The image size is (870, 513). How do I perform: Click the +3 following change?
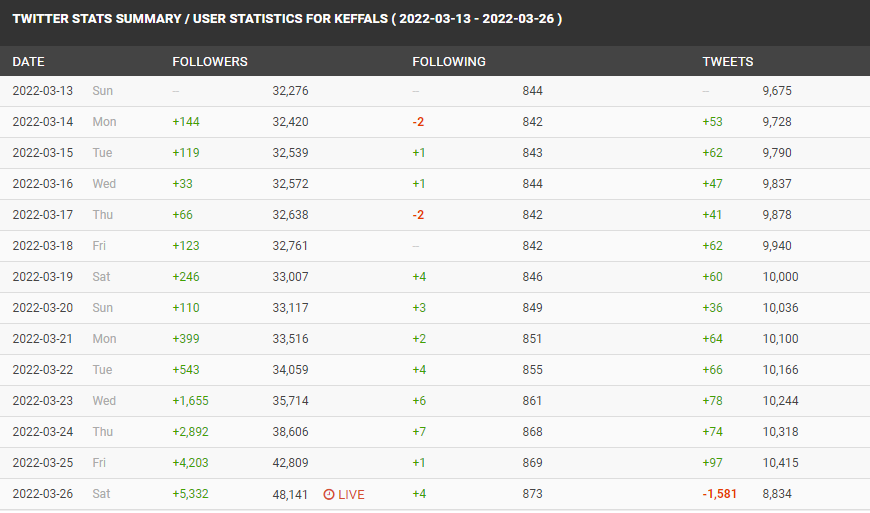coord(419,308)
